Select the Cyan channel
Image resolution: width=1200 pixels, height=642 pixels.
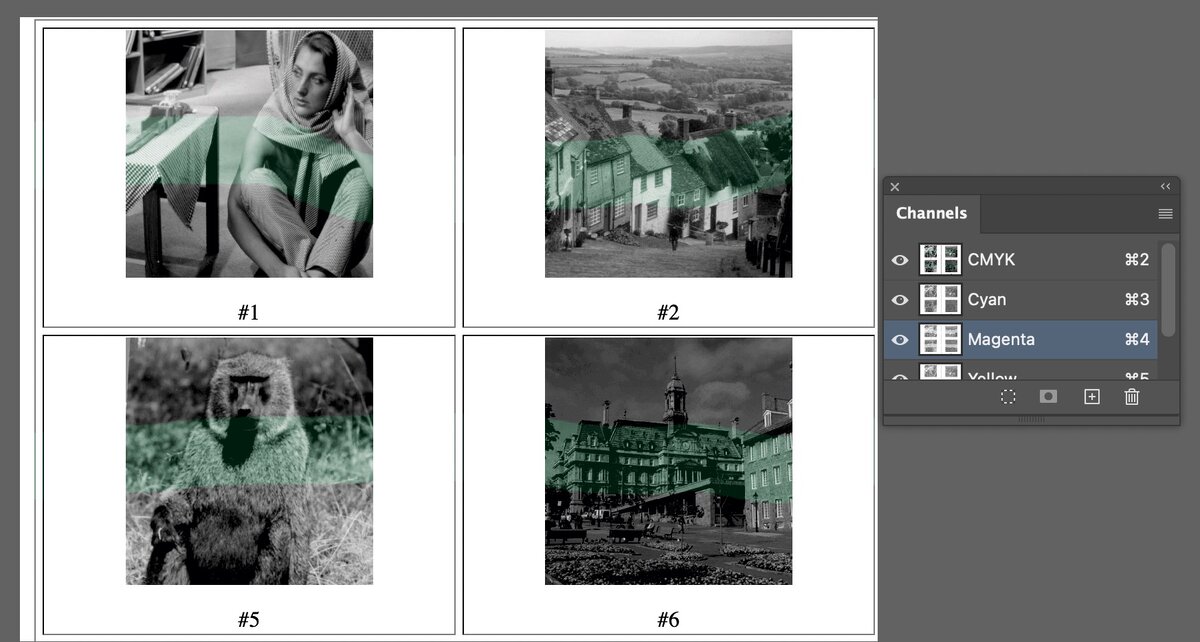click(x=1040, y=300)
